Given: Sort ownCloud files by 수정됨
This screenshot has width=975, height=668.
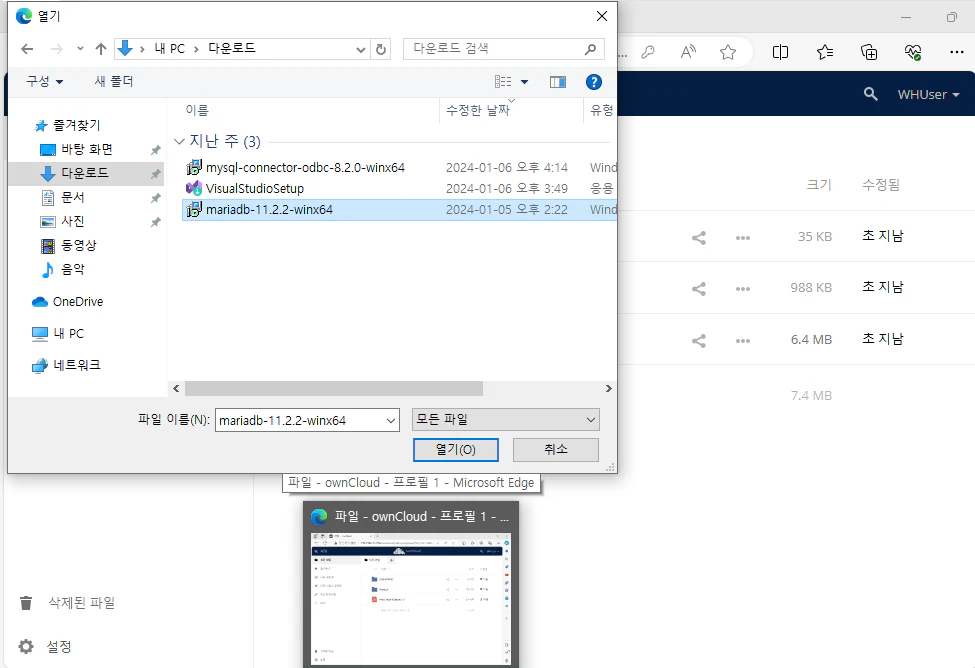Looking at the screenshot, I should click(881, 185).
